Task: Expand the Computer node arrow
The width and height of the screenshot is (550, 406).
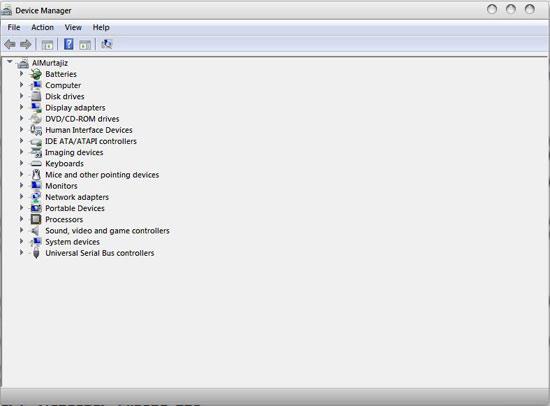Action: pyautogui.click(x=21, y=85)
